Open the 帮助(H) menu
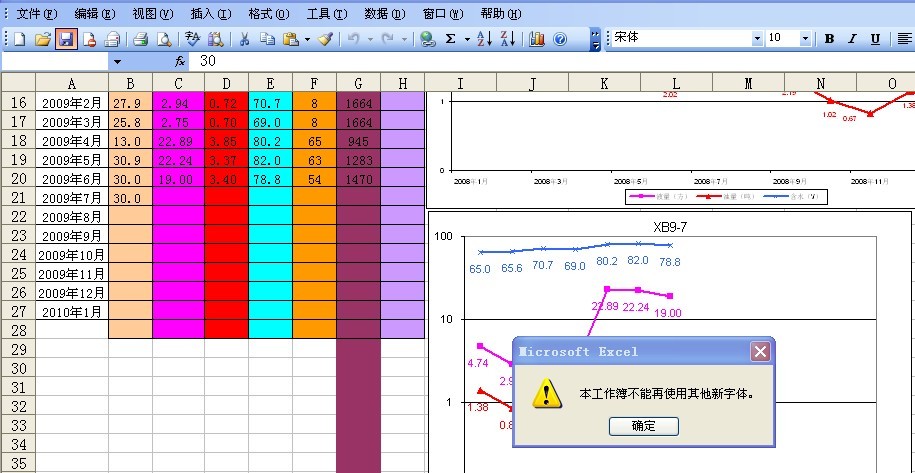Screen dimensions: 915x473 click(501, 13)
